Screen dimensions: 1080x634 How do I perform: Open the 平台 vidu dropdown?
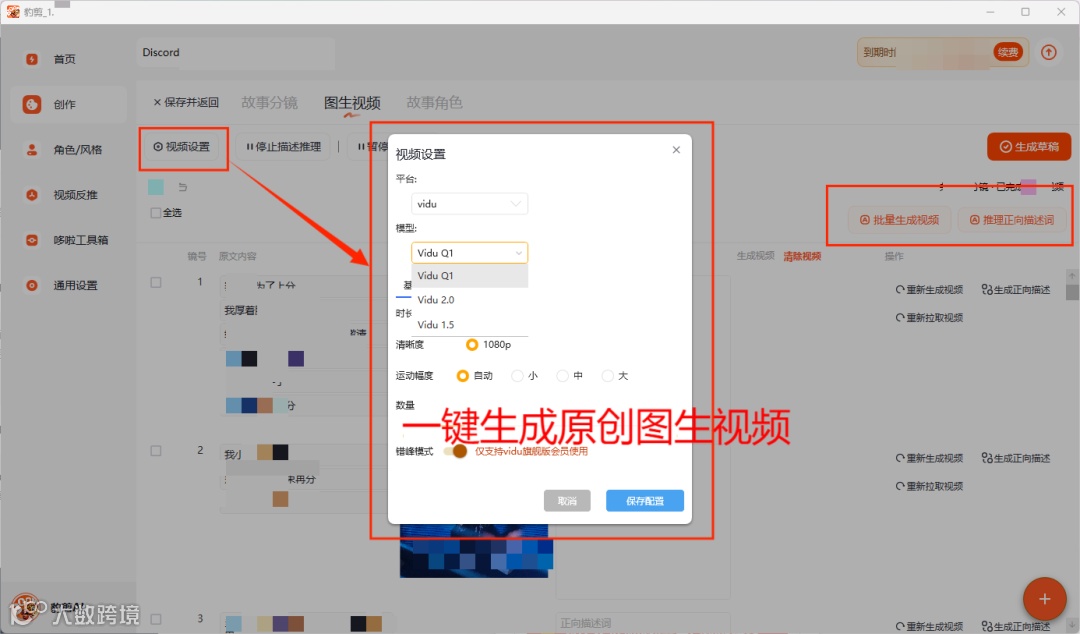470,204
